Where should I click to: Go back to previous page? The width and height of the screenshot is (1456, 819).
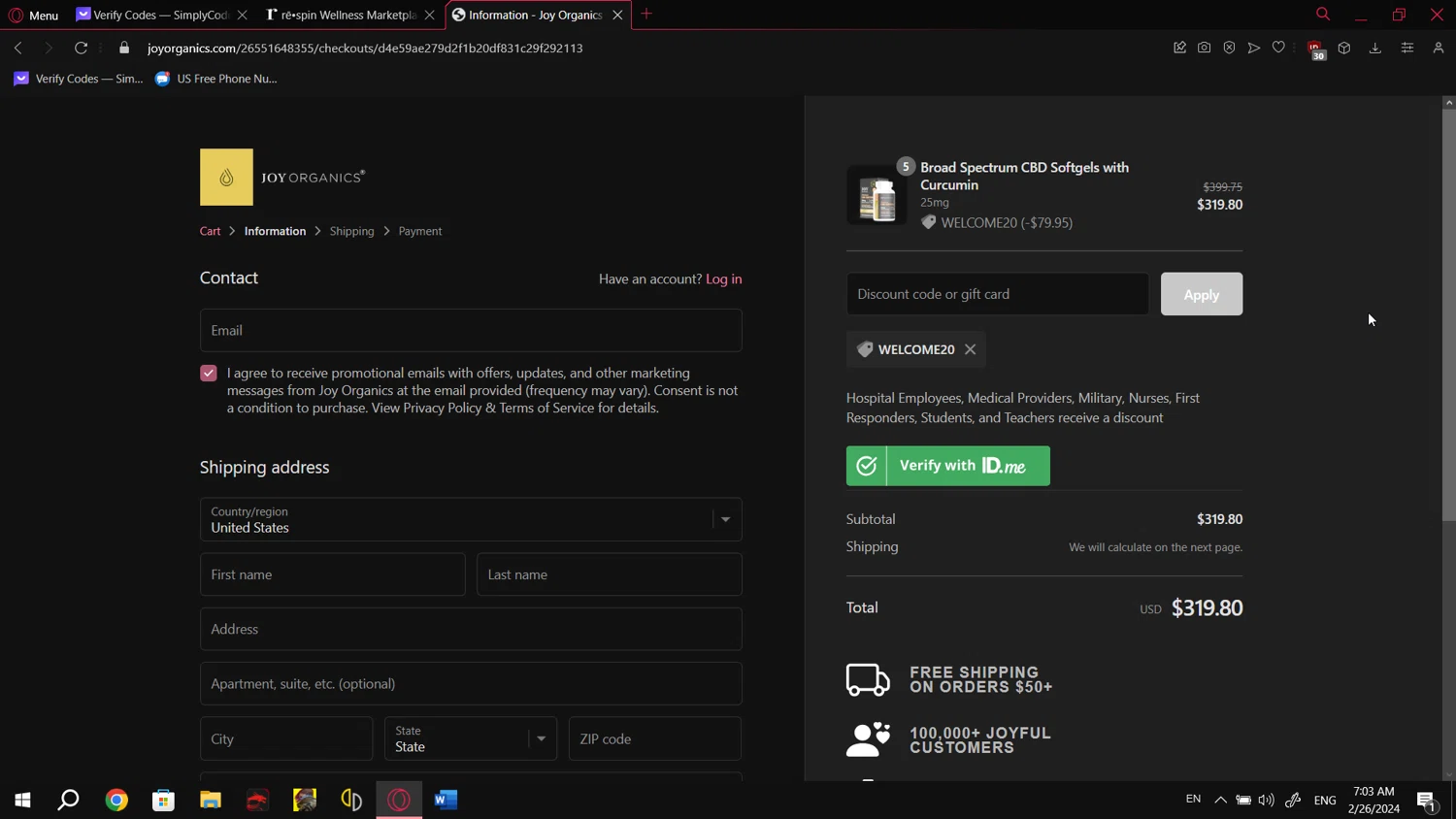click(18, 48)
